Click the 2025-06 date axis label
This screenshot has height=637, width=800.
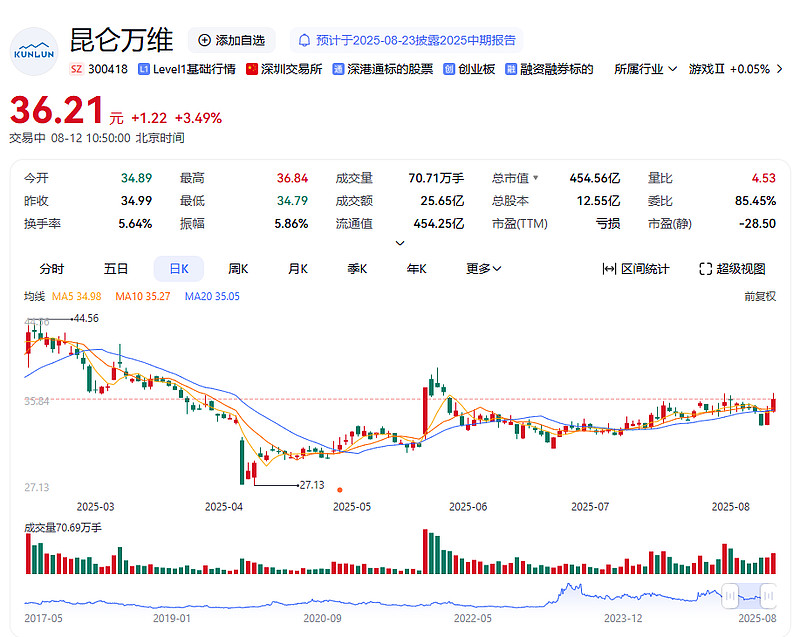pyautogui.click(x=468, y=507)
